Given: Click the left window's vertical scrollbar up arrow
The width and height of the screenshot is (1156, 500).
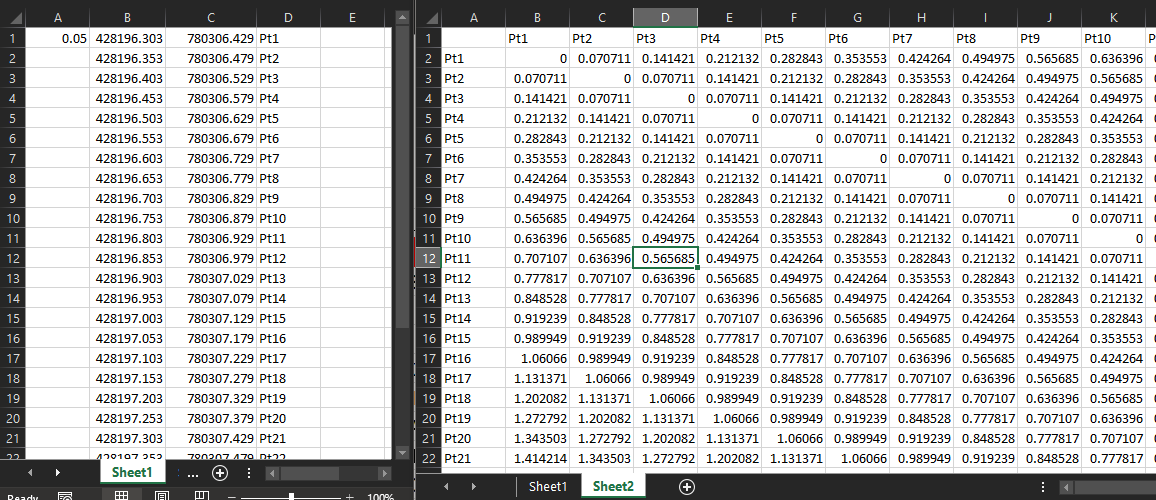Looking at the screenshot, I should pyautogui.click(x=402, y=16).
